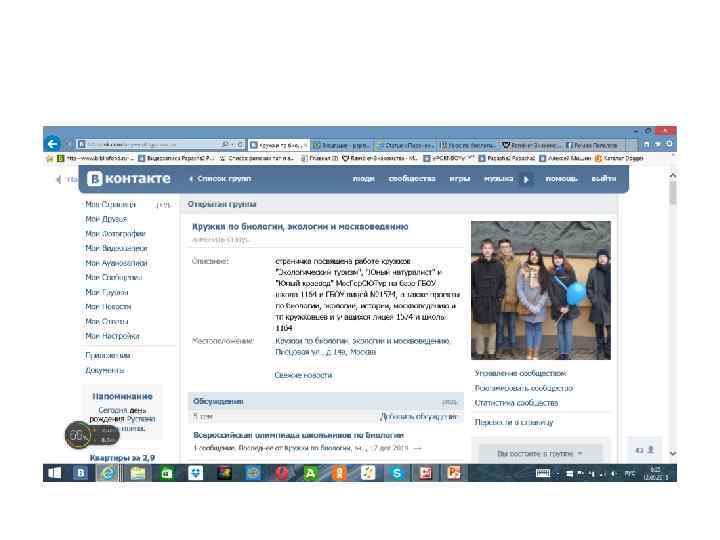Viewport: 720px width, 540px height.
Task: Click the favorites bar star icon
Action: coord(50,158)
